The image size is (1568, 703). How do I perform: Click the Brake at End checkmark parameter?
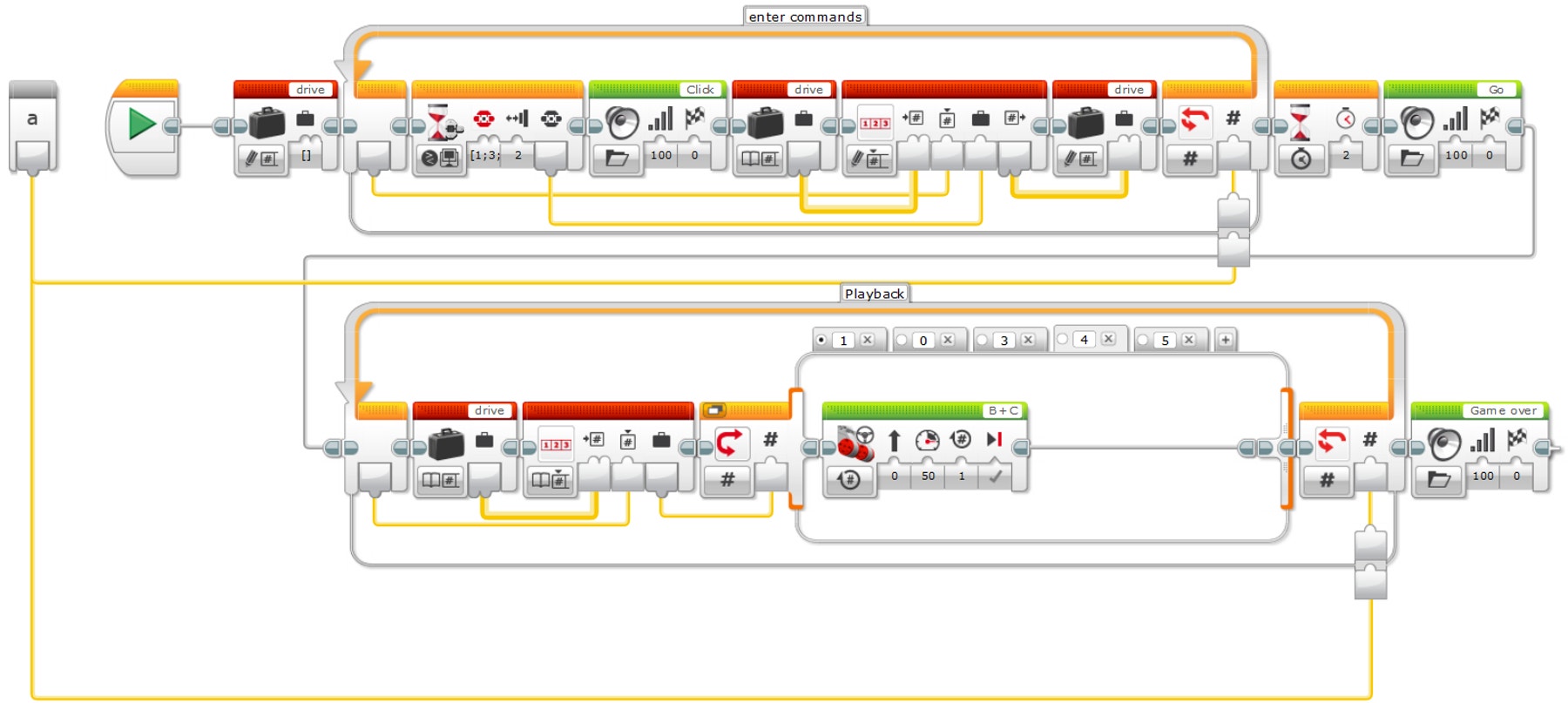pos(995,477)
